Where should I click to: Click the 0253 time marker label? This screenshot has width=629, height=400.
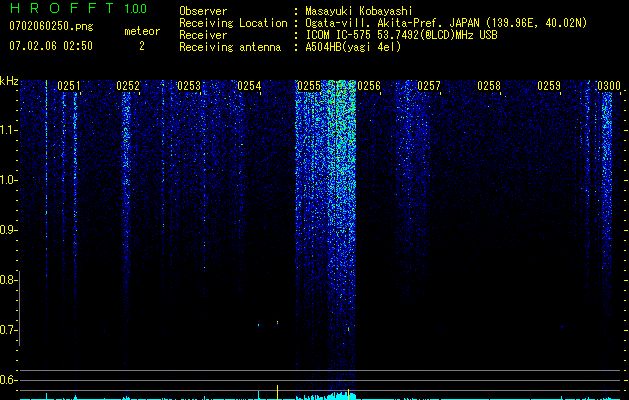(x=189, y=86)
